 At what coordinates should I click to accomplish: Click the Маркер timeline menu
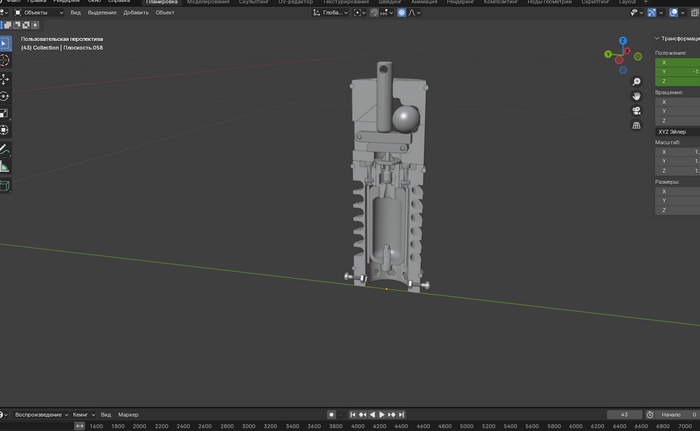pyautogui.click(x=128, y=414)
